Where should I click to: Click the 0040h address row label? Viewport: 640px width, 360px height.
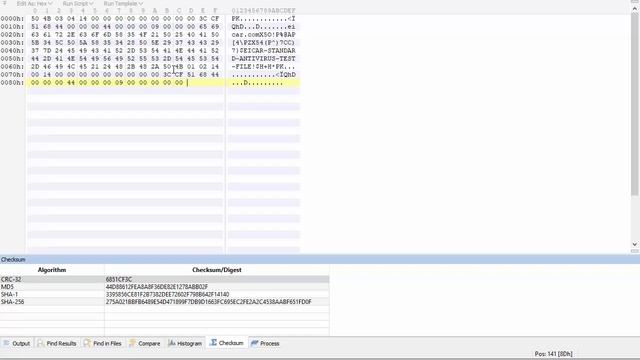point(12,51)
